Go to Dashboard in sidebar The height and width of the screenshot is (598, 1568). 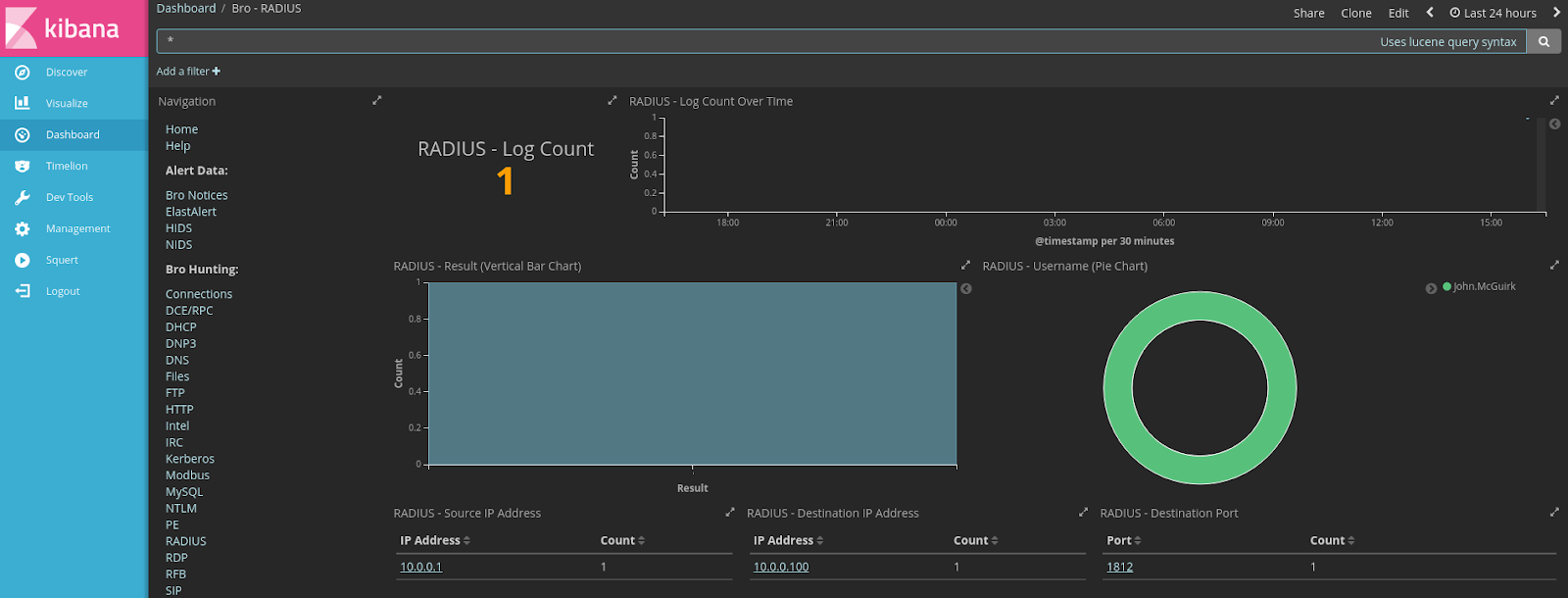73,134
